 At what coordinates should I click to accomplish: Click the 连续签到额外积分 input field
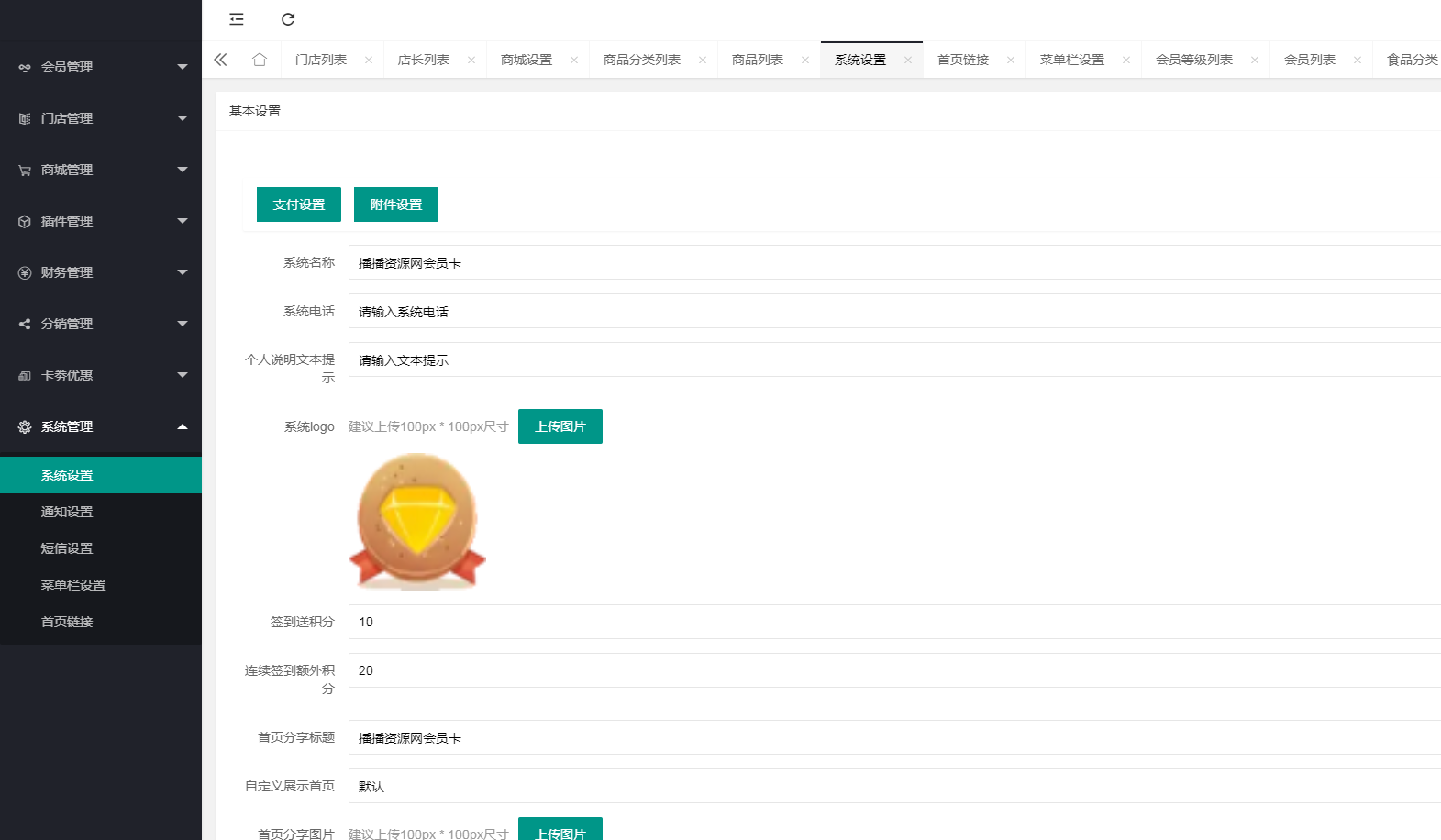894,670
